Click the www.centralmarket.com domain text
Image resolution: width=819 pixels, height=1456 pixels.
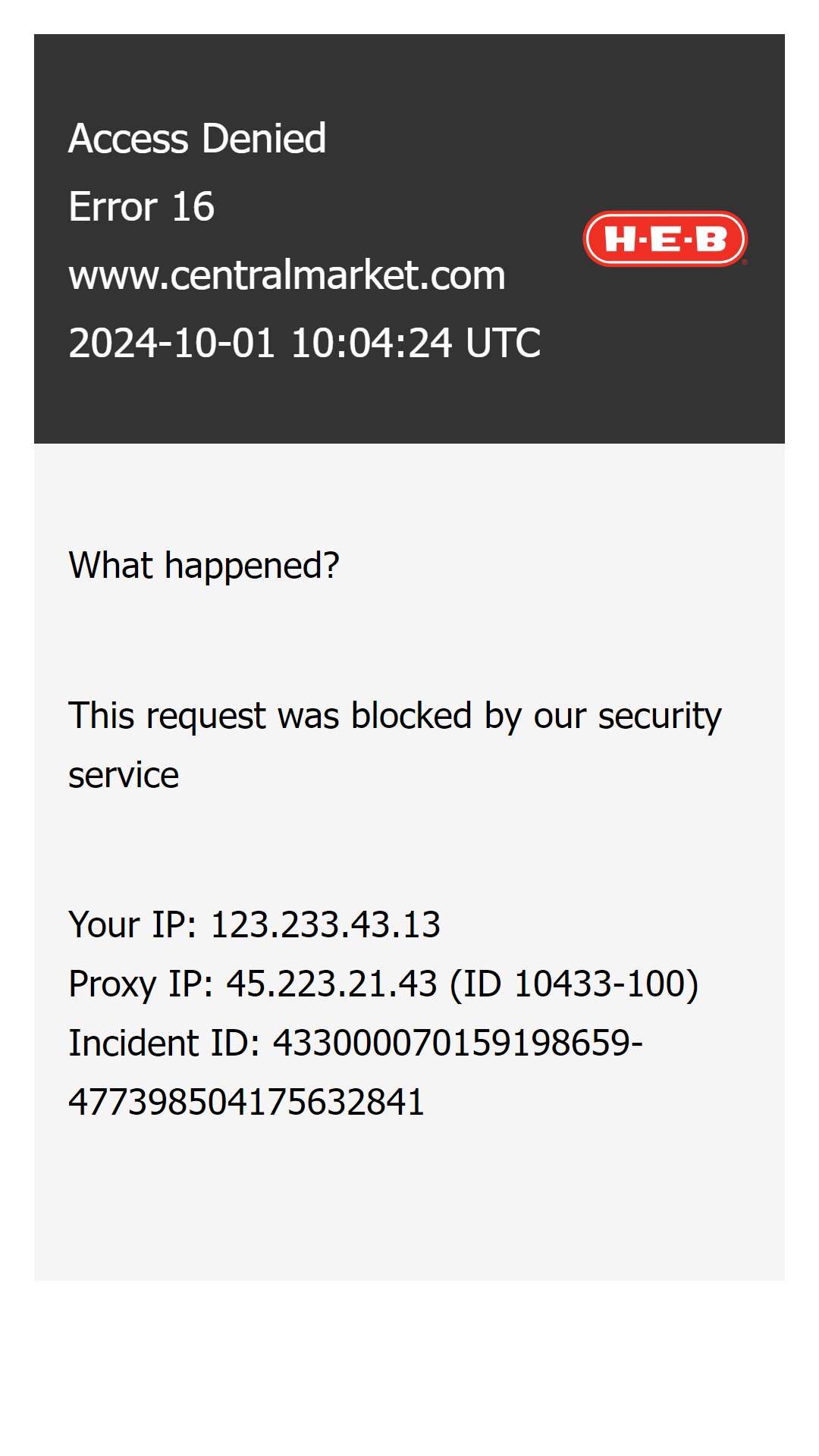pyautogui.click(x=287, y=275)
